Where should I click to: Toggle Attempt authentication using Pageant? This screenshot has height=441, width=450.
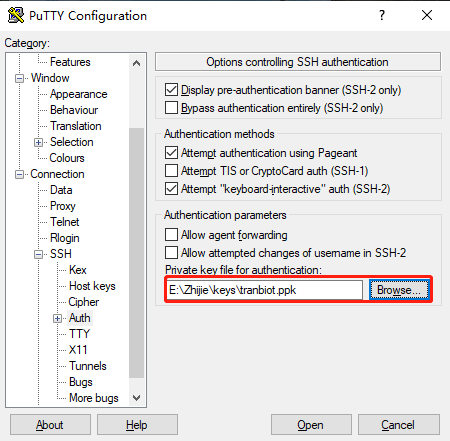(171, 153)
